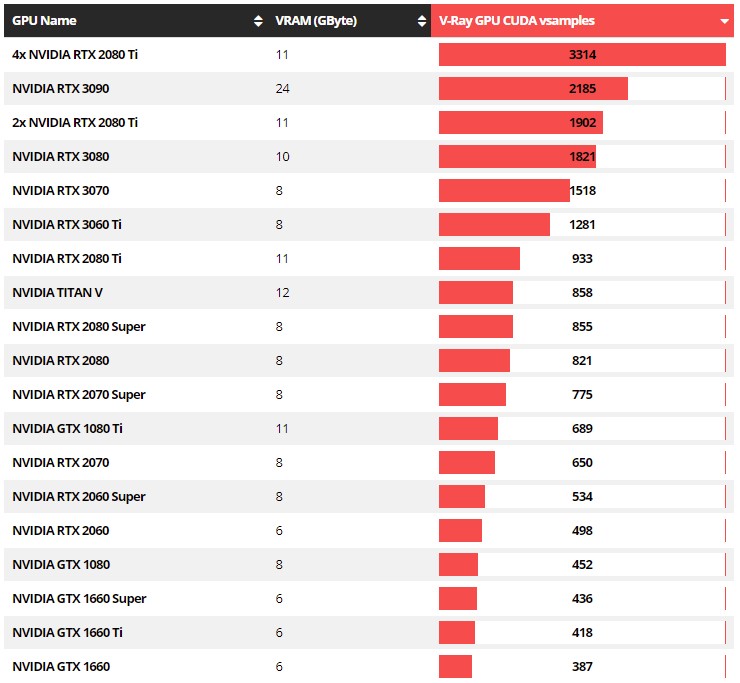Click the red bar for NVIDIA GTX 1660

(455, 666)
